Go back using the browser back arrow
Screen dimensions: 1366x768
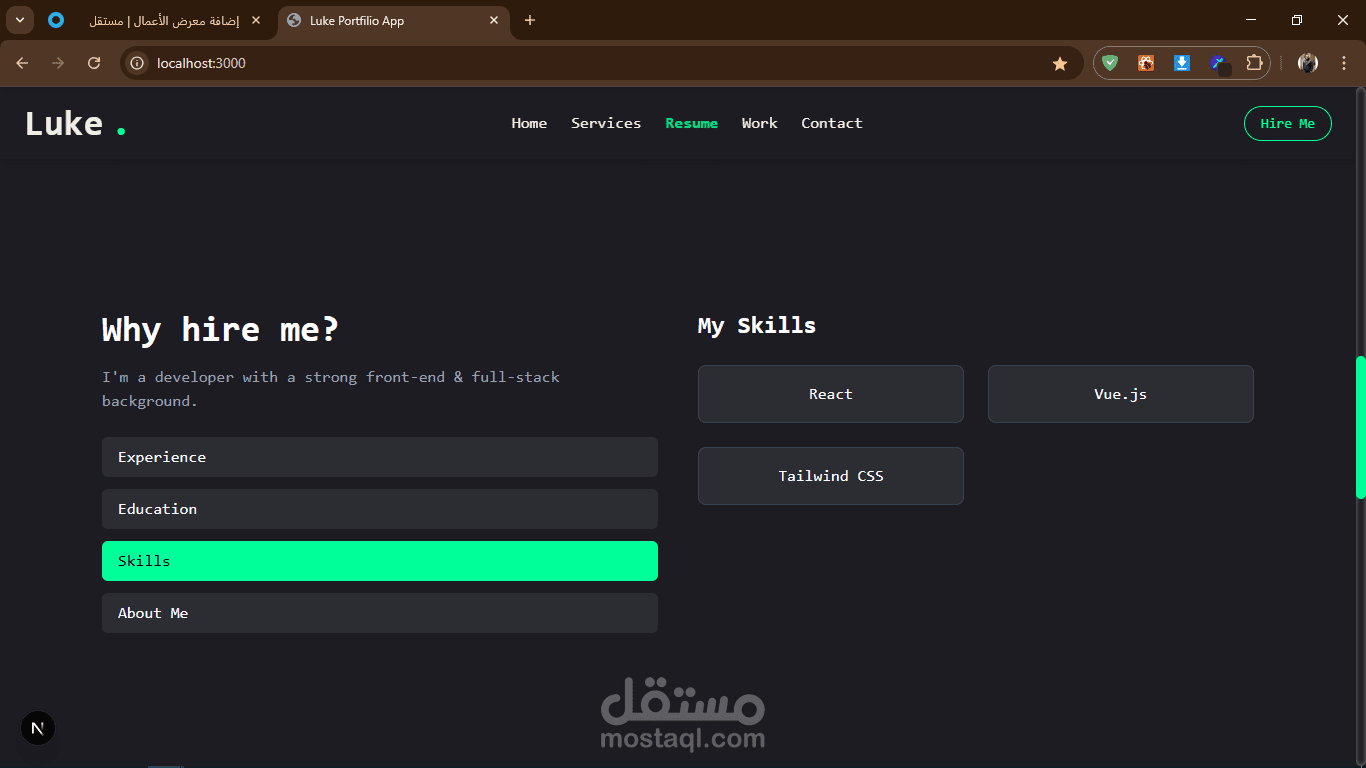[x=22, y=63]
